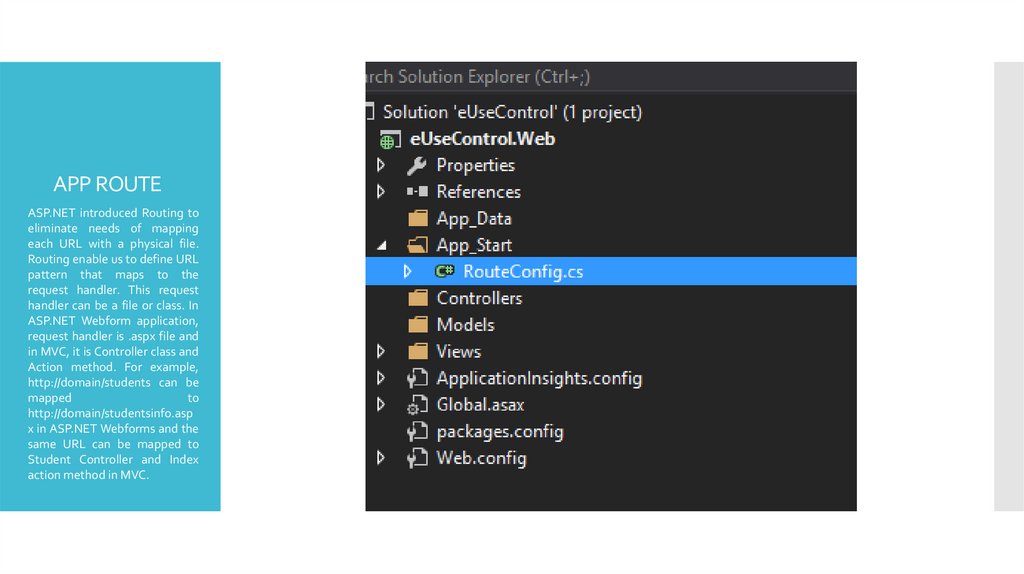Select the Web.config file
Image resolution: width=1024 pixels, height=574 pixels.
pyautogui.click(x=481, y=459)
